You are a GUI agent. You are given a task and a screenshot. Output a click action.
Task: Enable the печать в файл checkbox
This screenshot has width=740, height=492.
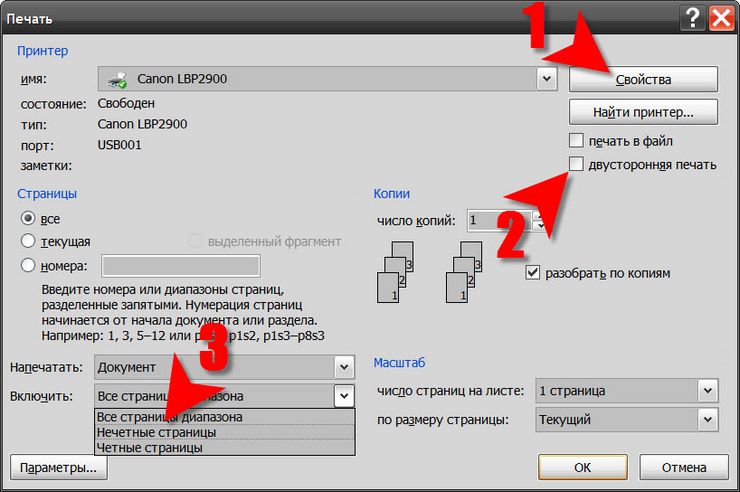click(x=576, y=140)
